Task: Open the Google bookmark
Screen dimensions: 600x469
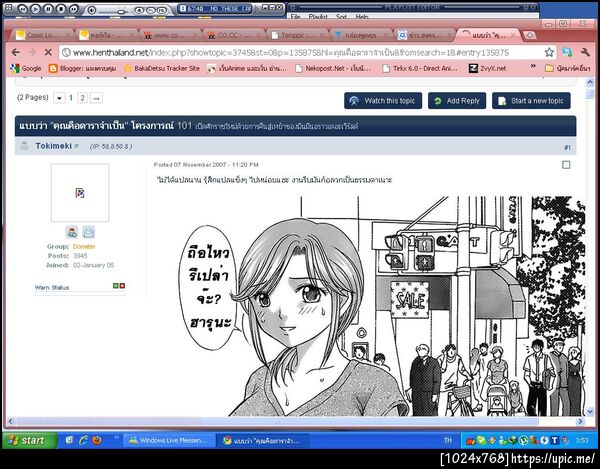Action: point(26,68)
